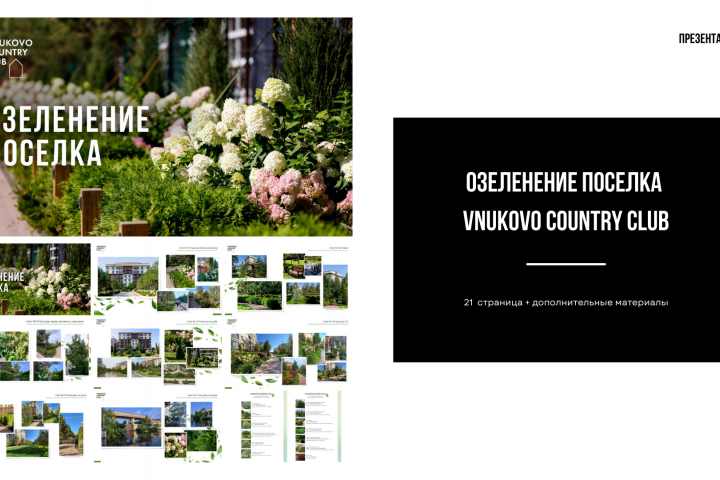Open slide thumbnail with pine tree photos
The height and width of the screenshot is (480, 720).
coord(44,353)
